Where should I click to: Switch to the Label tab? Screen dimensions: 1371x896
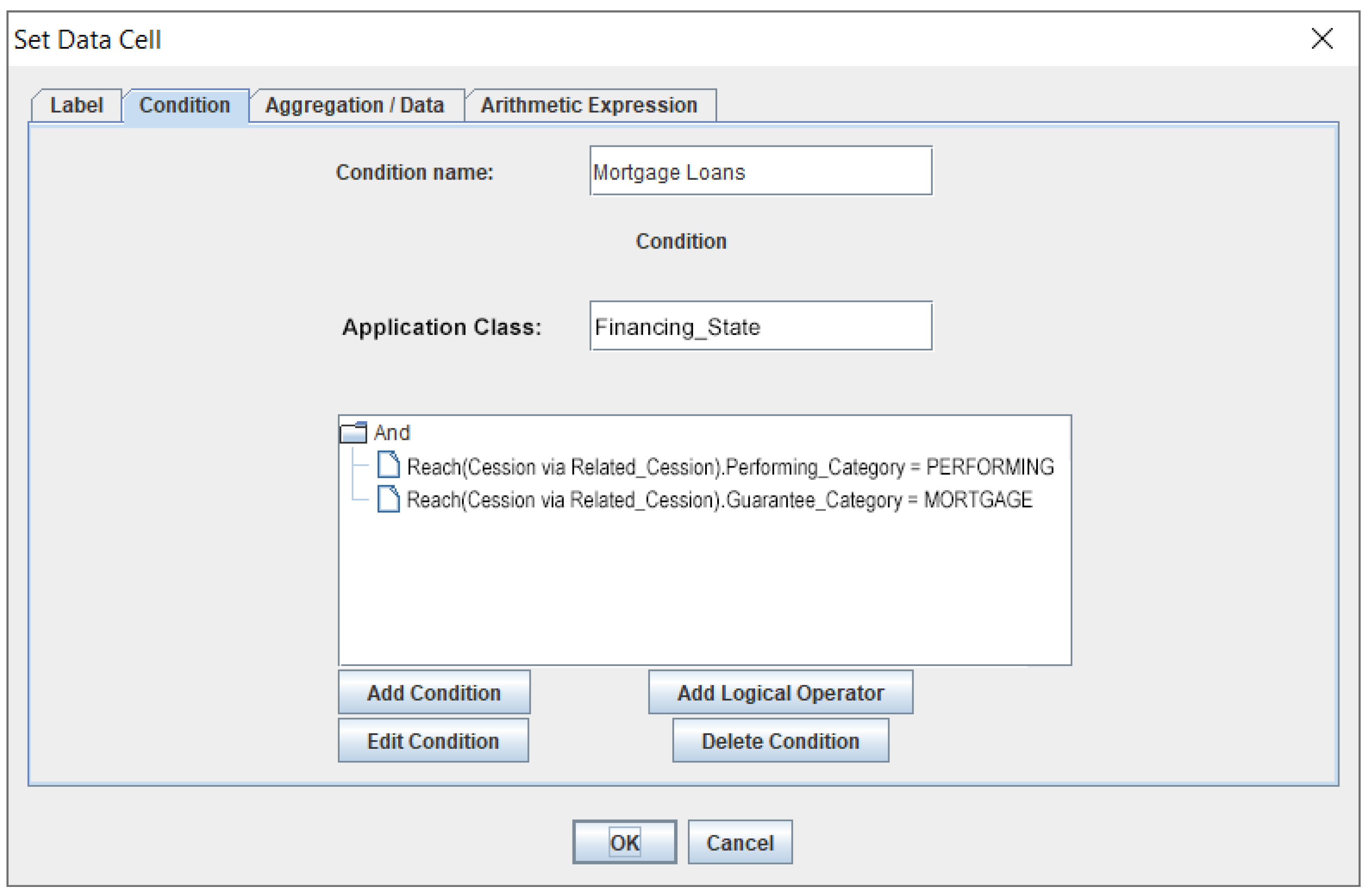click(77, 105)
